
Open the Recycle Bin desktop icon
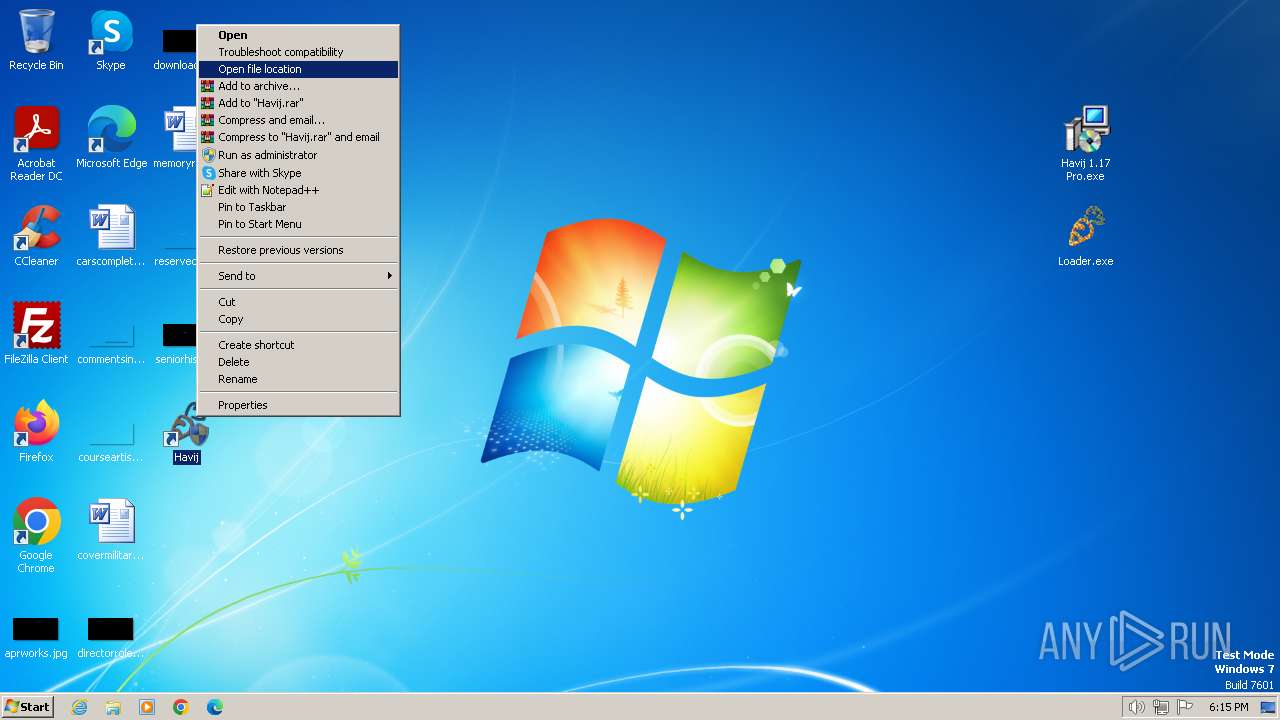pyautogui.click(x=36, y=40)
